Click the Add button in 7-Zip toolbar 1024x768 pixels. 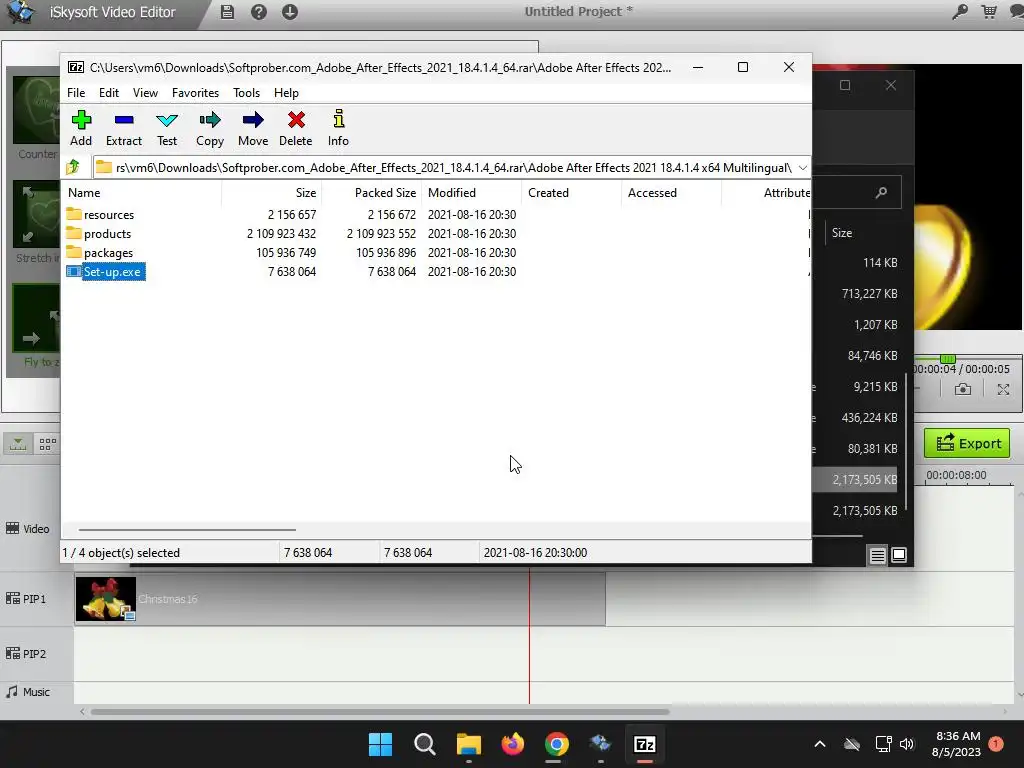click(81, 128)
